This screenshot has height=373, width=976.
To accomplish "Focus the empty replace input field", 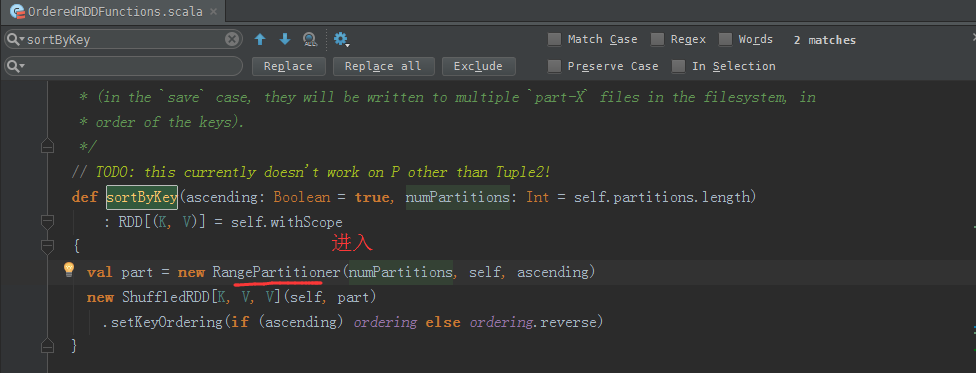I will (x=123, y=66).
